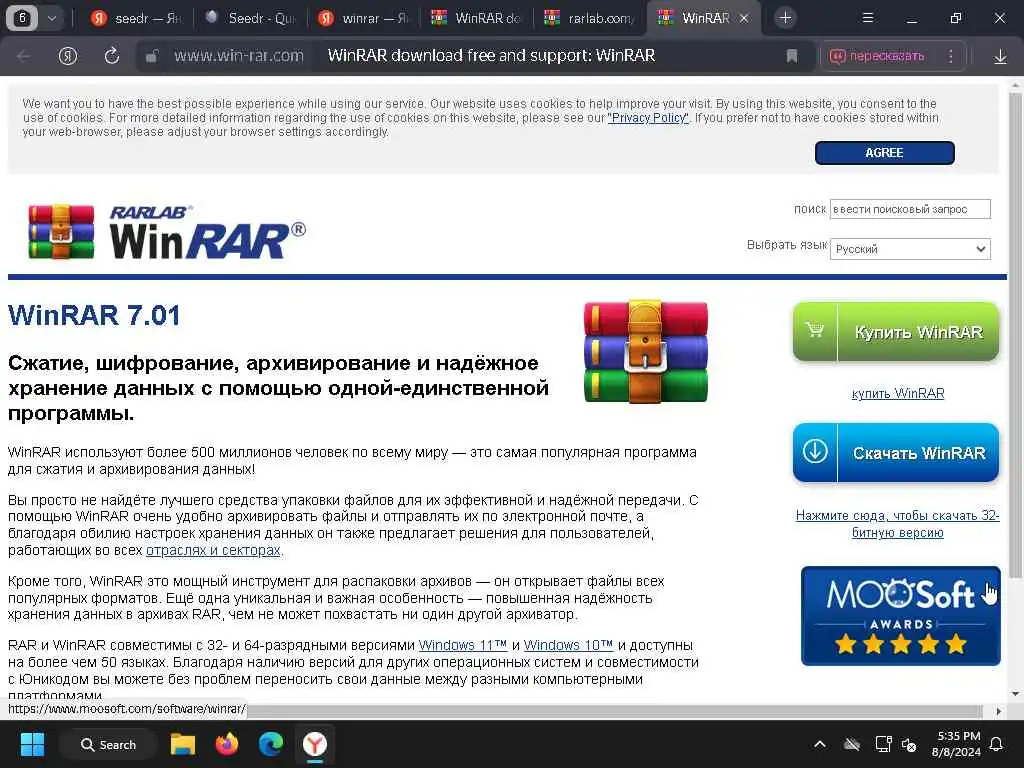
Task: Click the AGREE cookie button
Action: pos(884,153)
